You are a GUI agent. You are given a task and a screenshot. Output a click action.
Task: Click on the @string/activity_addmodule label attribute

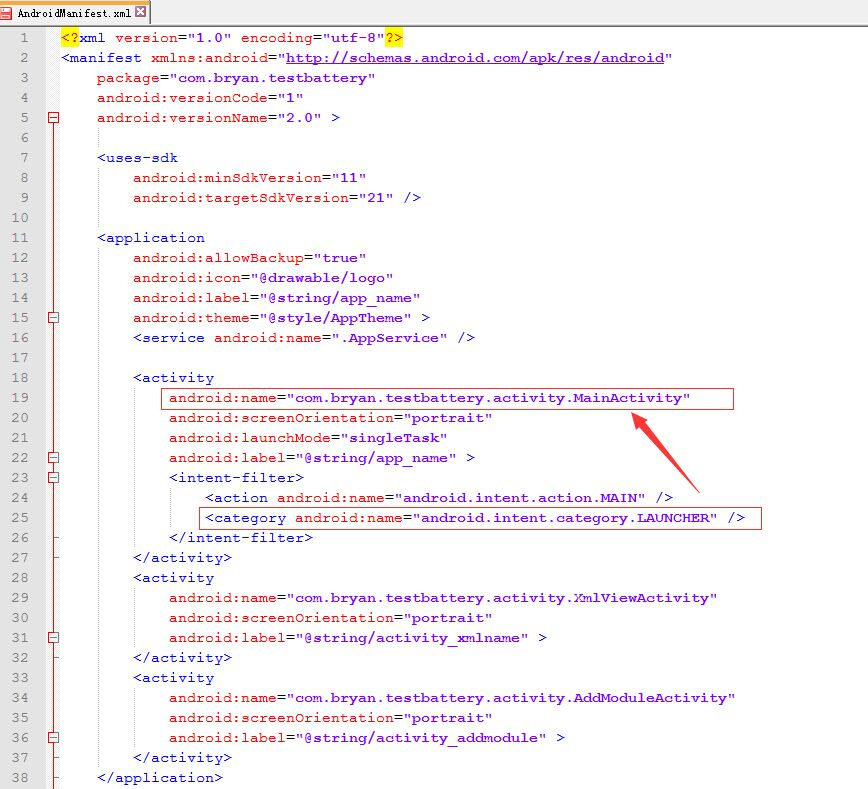click(x=358, y=738)
